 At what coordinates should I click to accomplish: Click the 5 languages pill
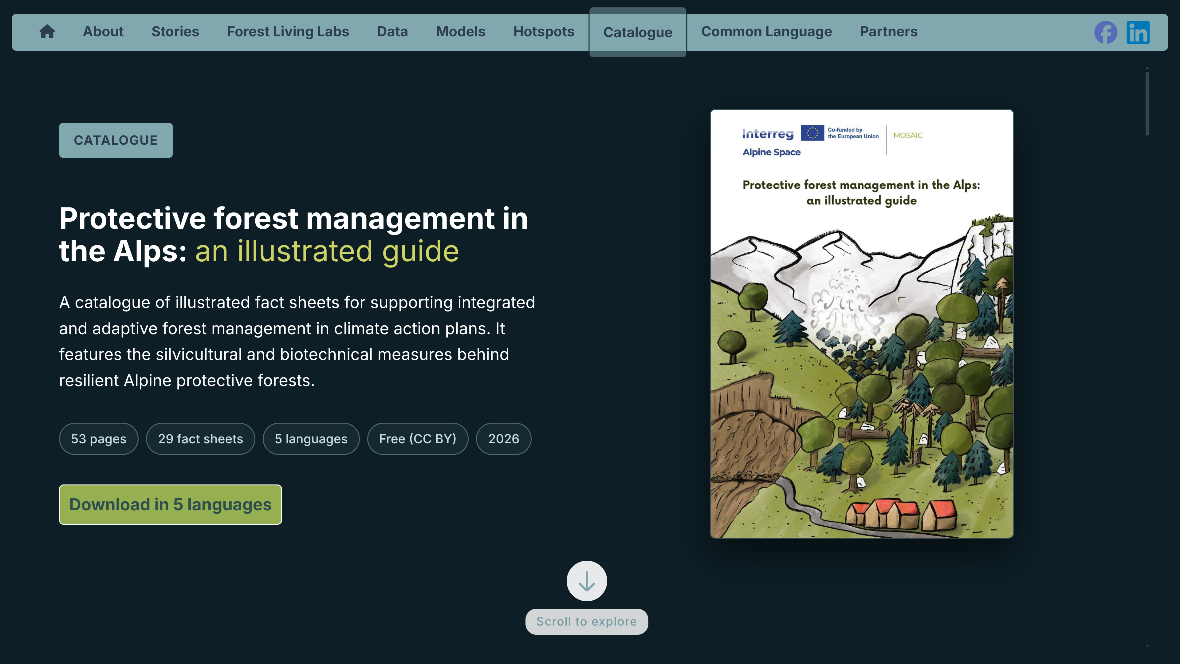311,439
